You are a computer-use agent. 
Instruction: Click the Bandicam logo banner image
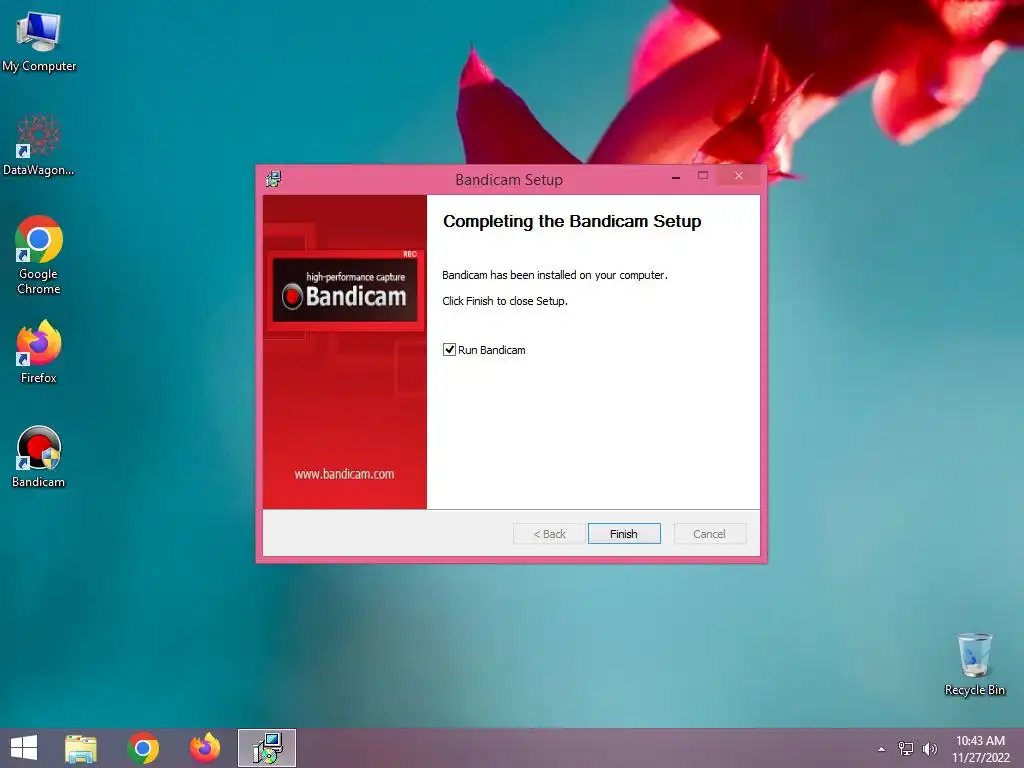click(x=345, y=289)
